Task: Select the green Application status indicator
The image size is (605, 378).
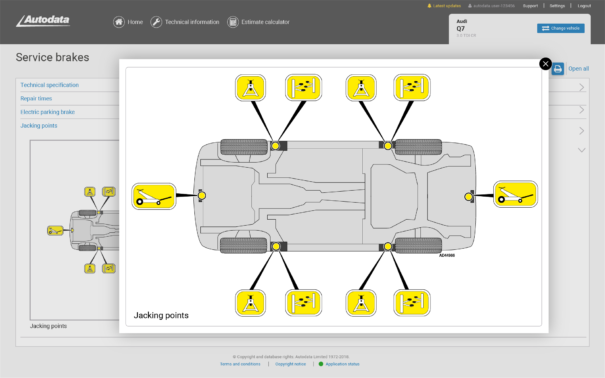Action: pos(321,364)
